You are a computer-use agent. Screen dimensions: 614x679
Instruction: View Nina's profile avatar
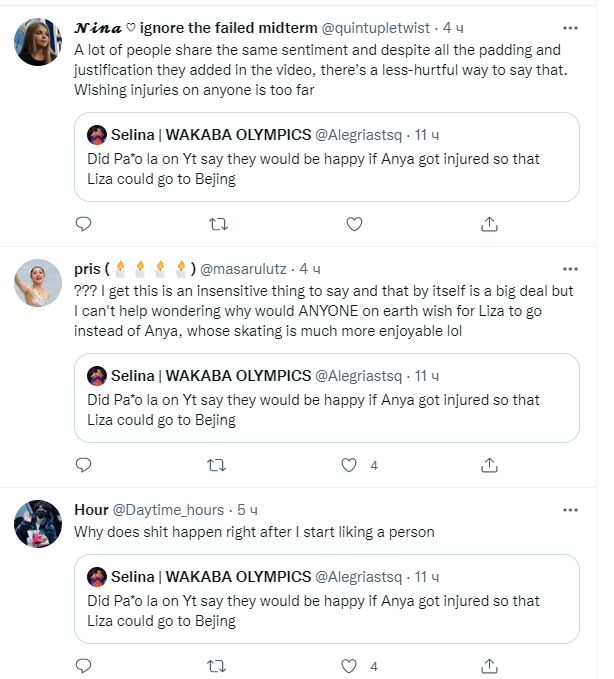[40, 44]
